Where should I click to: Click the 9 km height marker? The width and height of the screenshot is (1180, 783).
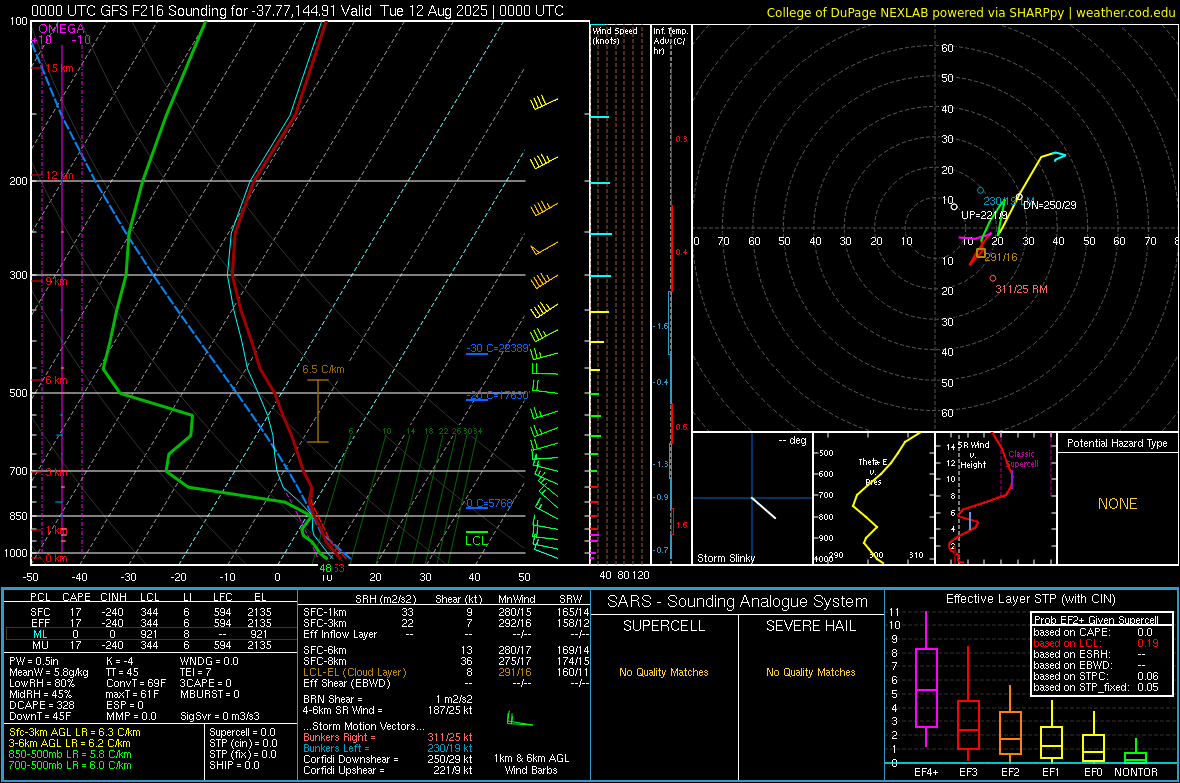tap(56, 281)
